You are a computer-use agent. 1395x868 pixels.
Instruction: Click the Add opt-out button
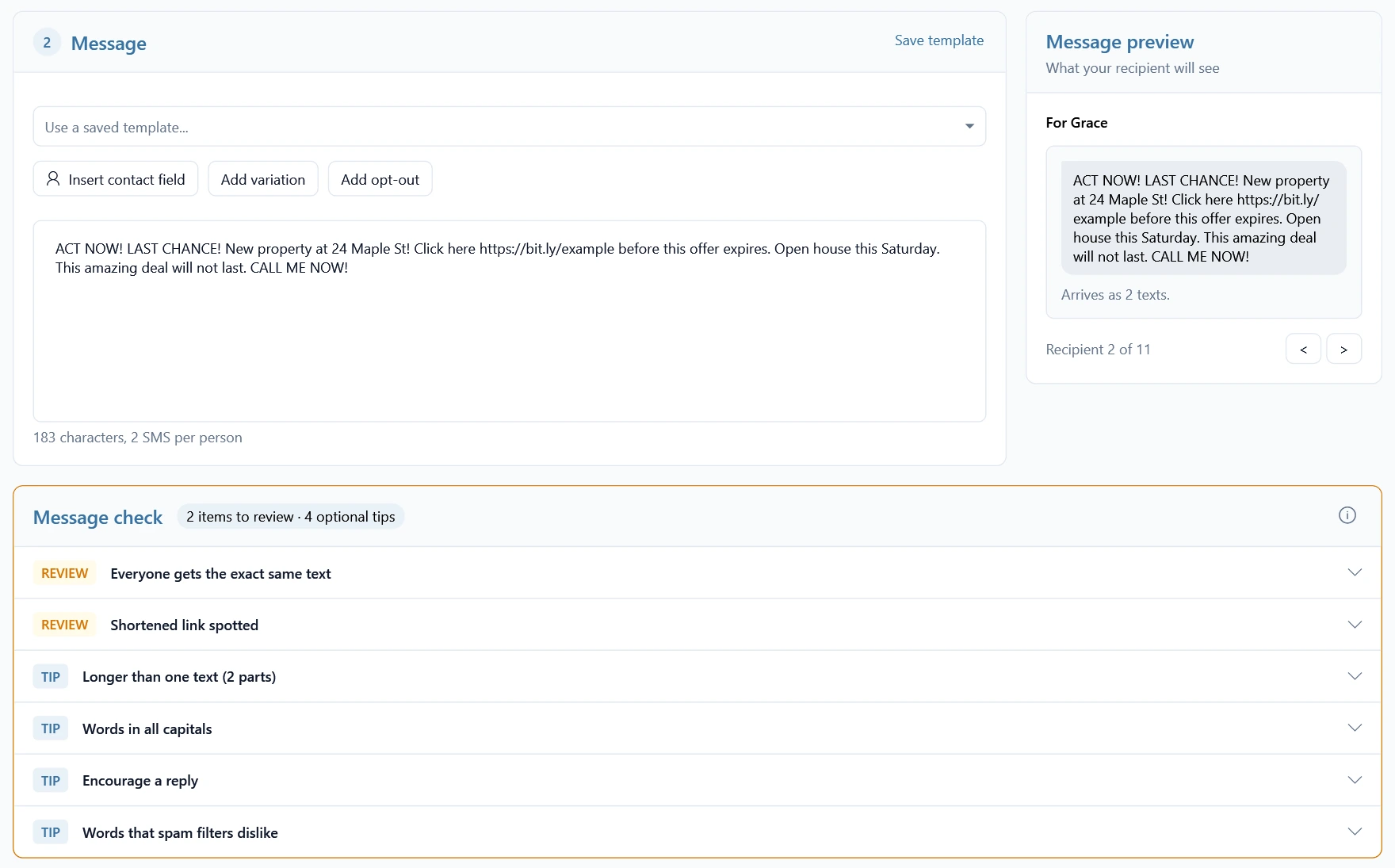(x=380, y=179)
